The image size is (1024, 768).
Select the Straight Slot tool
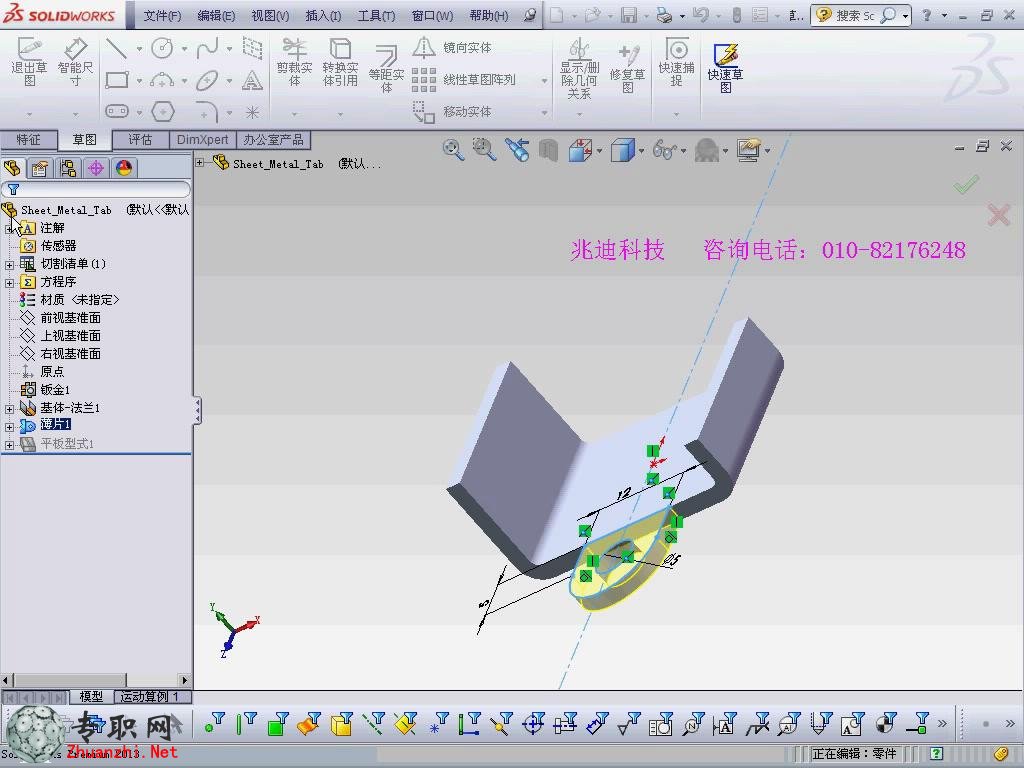pyautogui.click(x=116, y=112)
